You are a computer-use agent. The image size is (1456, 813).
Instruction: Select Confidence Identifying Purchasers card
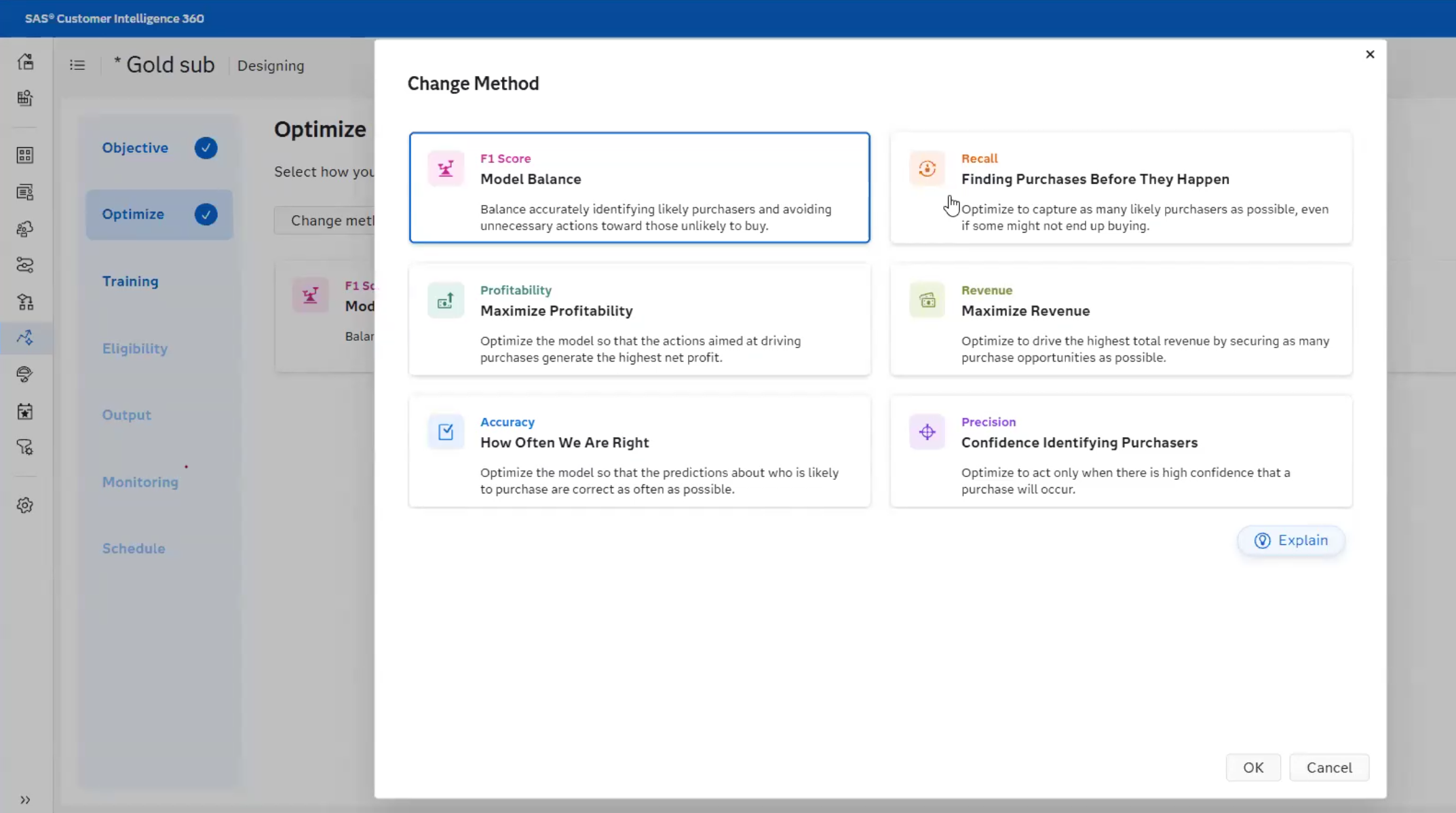coord(1121,451)
